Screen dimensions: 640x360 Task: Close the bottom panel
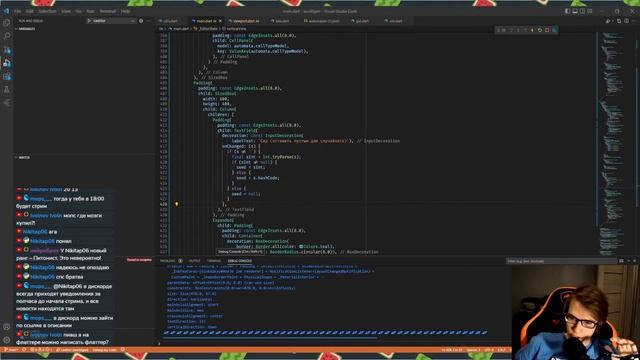634,261
